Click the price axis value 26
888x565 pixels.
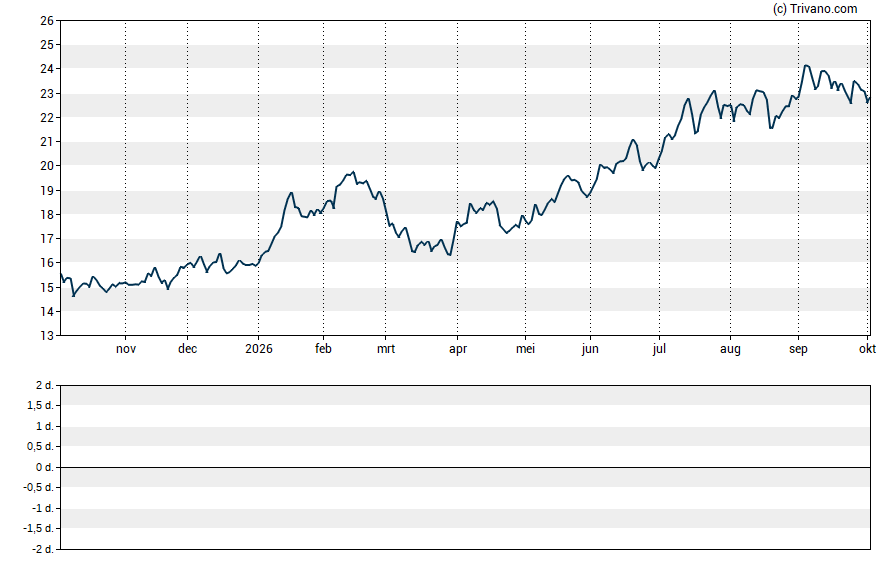click(47, 21)
